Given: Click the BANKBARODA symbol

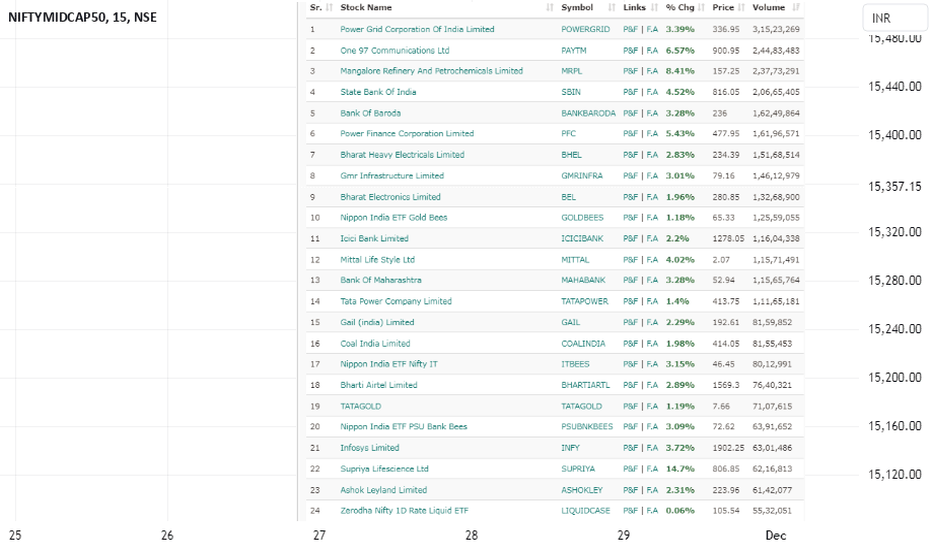Looking at the screenshot, I should 588,113.
